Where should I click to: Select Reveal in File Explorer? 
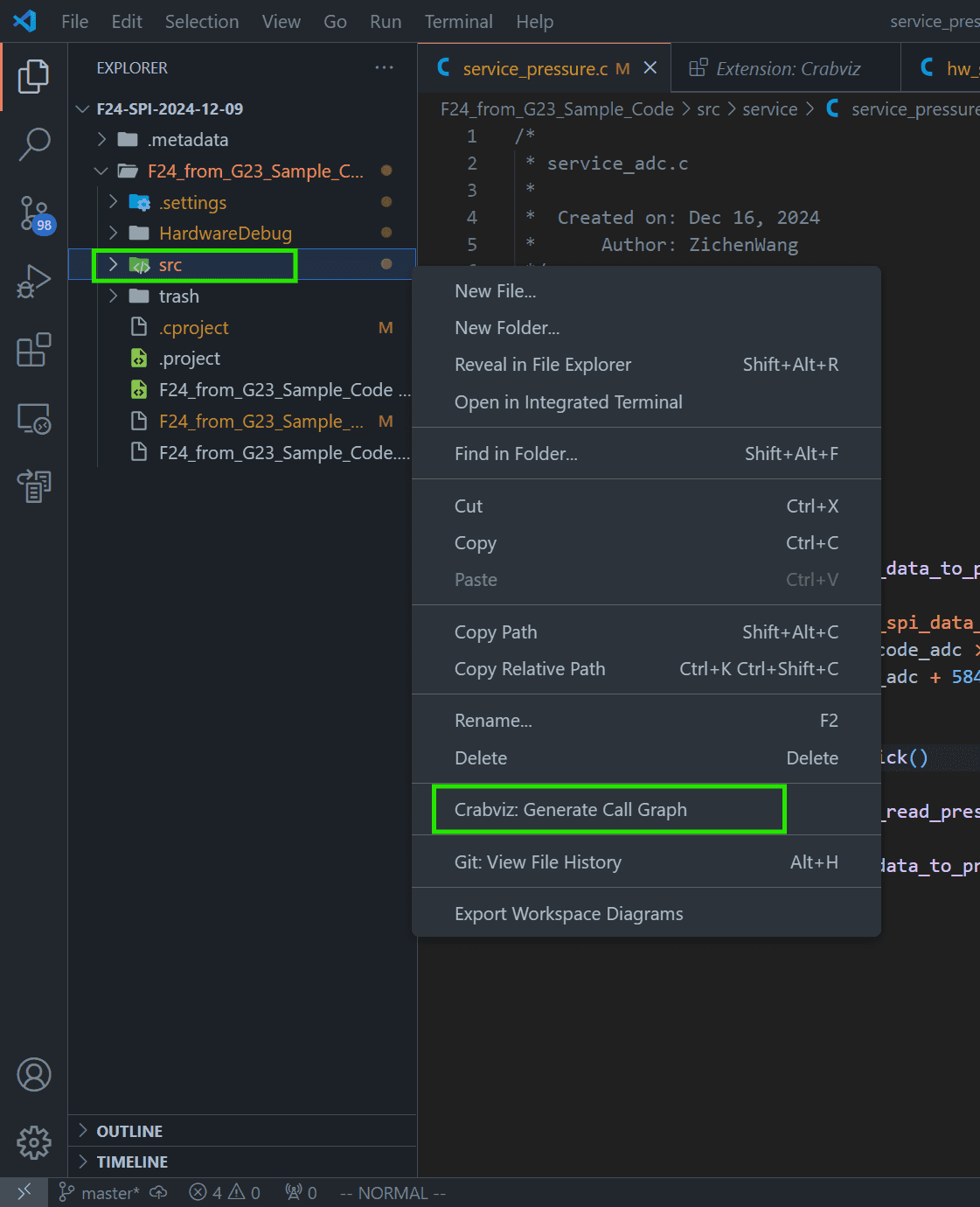pyautogui.click(x=542, y=365)
